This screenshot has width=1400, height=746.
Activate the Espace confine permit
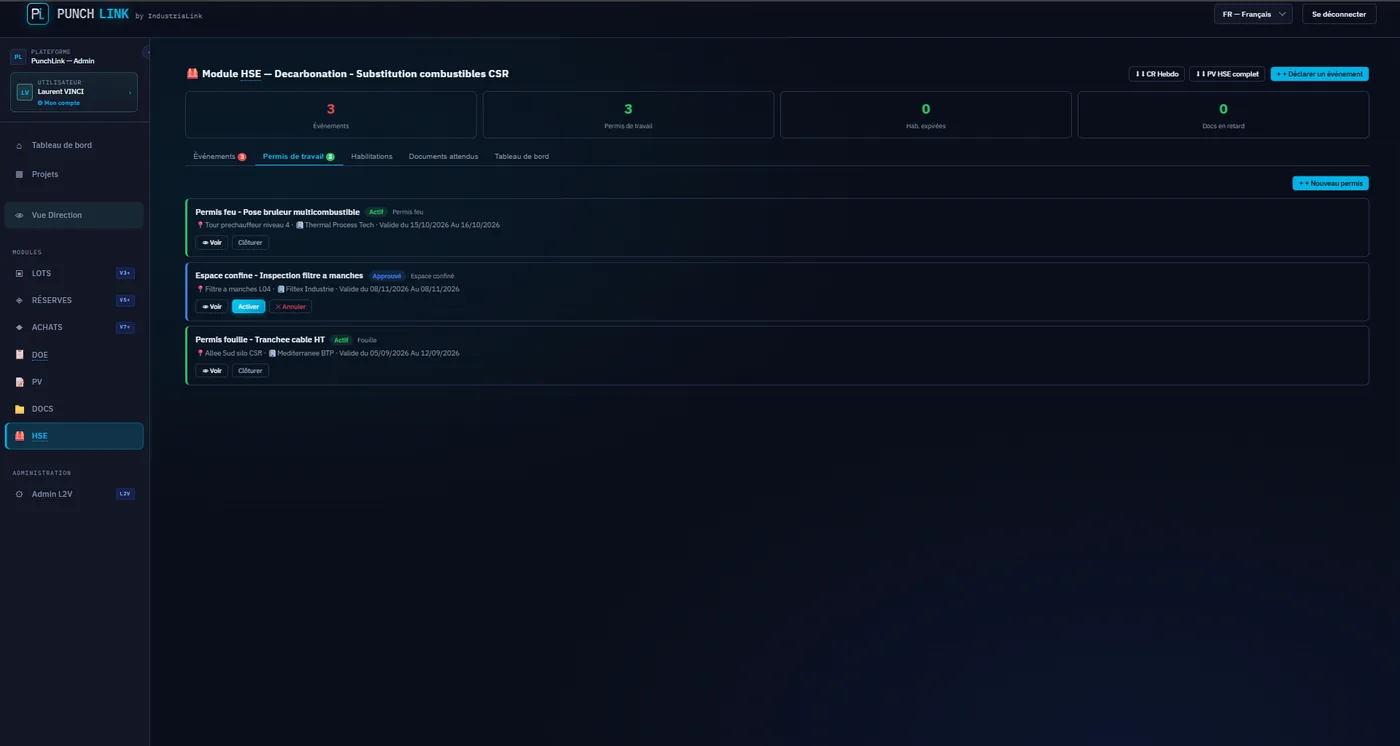click(249, 306)
